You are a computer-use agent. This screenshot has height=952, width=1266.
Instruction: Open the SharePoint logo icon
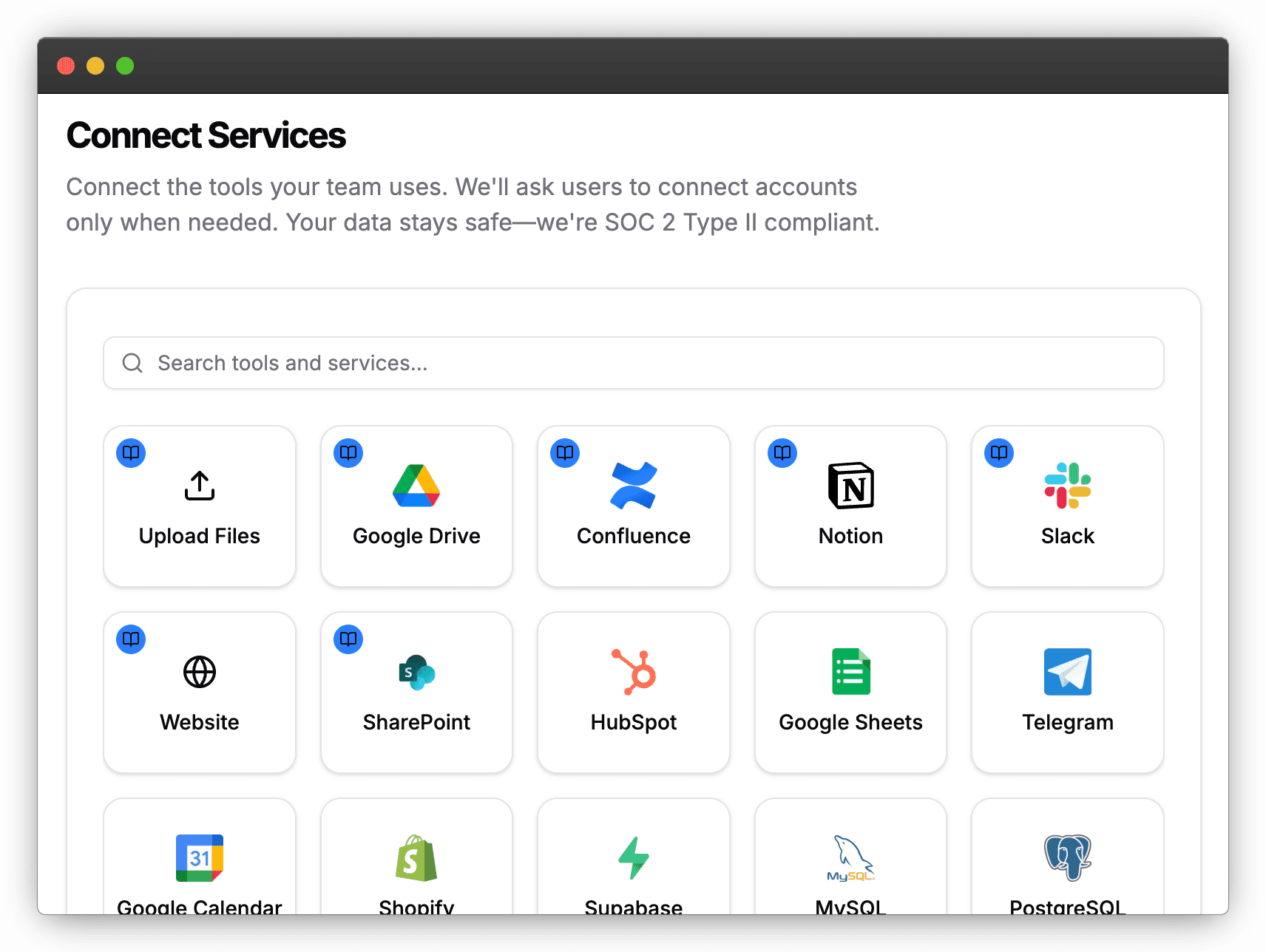[x=416, y=672]
